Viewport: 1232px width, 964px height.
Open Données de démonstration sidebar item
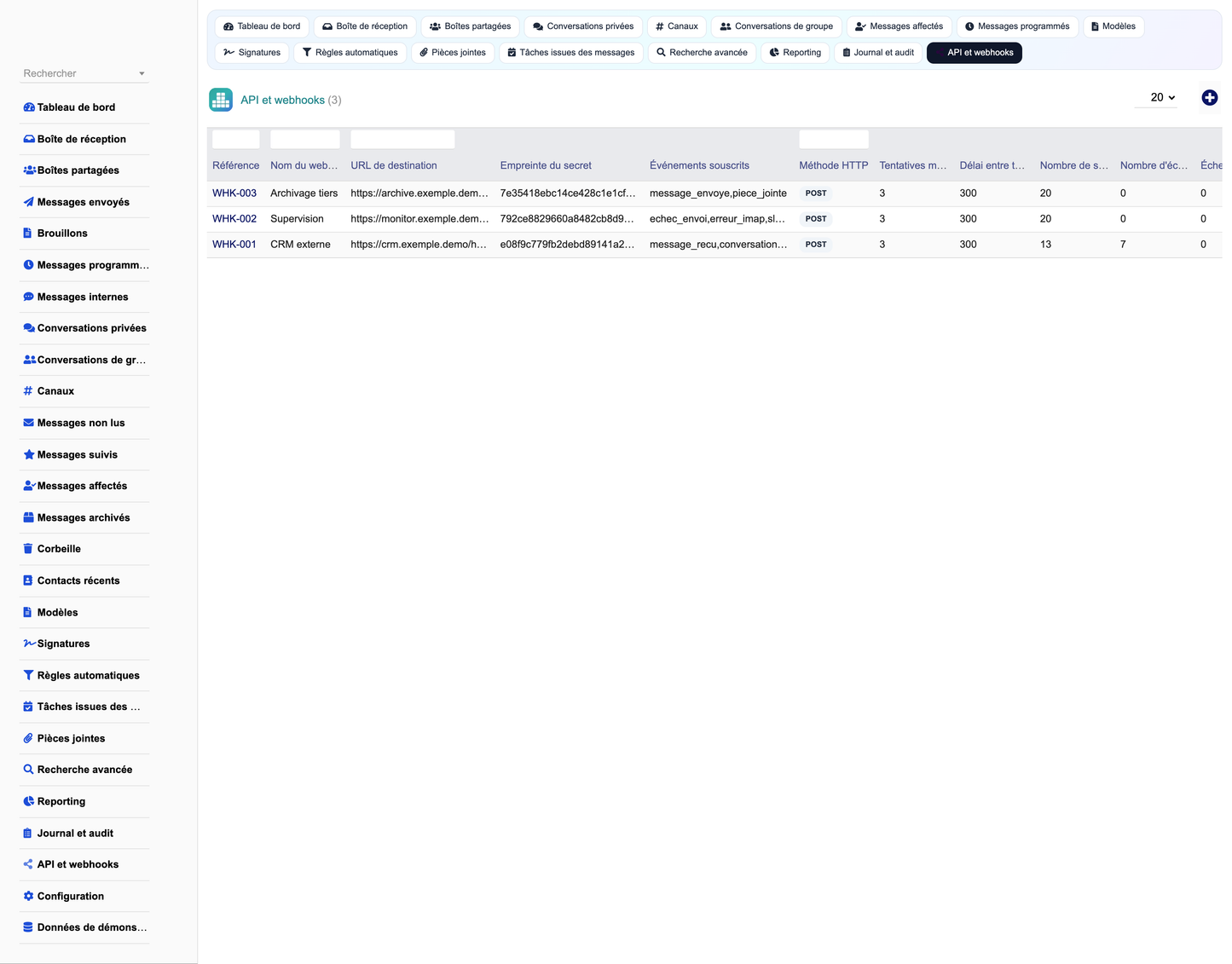[x=84, y=927]
